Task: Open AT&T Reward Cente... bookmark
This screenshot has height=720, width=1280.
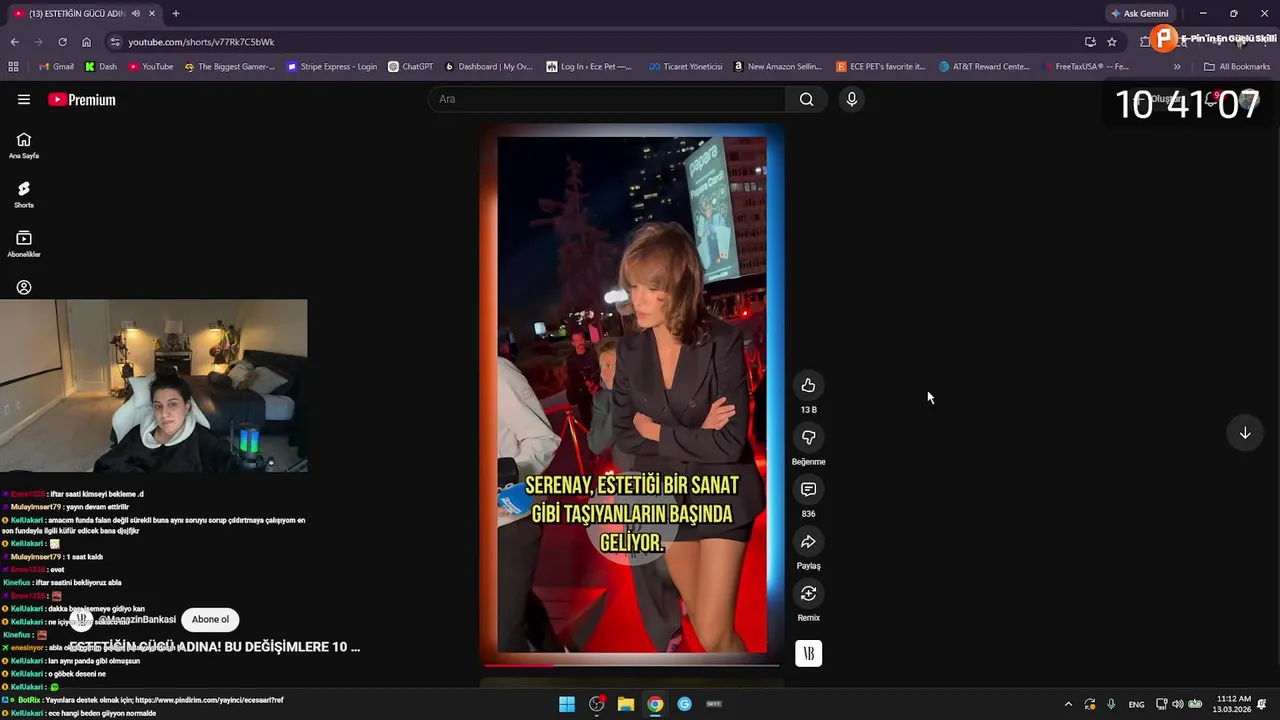Action: point(984,67)
